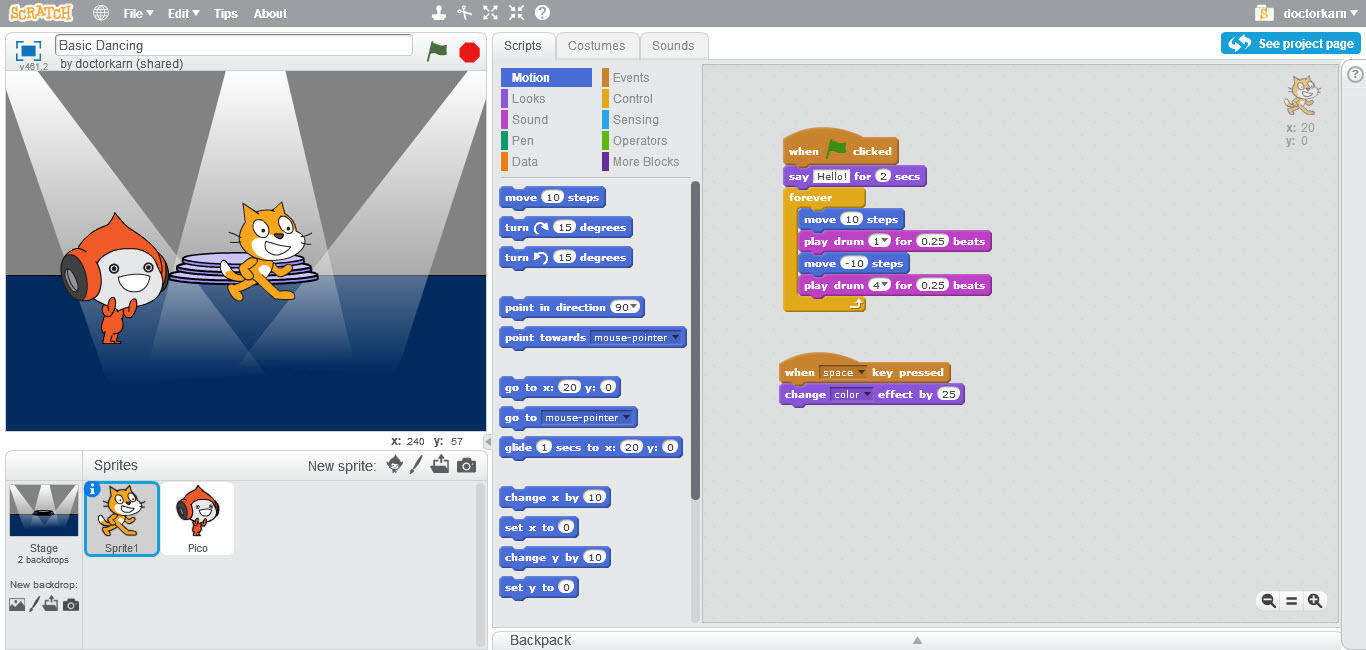Open new sprite from camera

click(x=466, y=464)
